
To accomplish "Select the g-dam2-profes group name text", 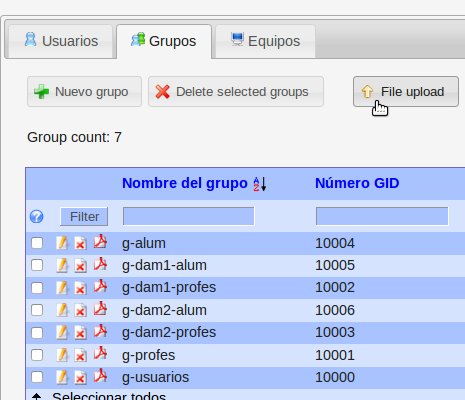I will tap(169, 333).
